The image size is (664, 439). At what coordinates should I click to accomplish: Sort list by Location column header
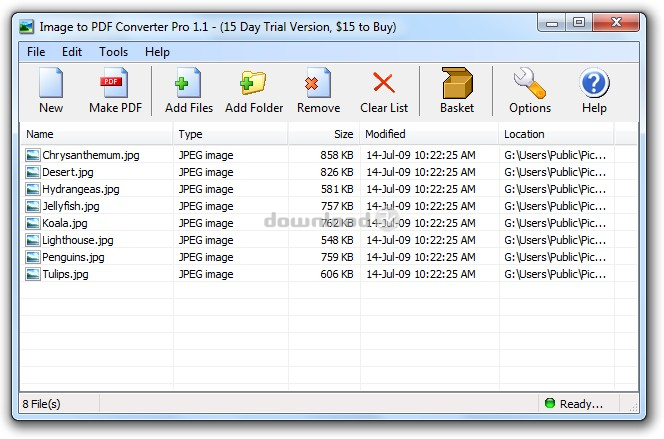[556, 134]
